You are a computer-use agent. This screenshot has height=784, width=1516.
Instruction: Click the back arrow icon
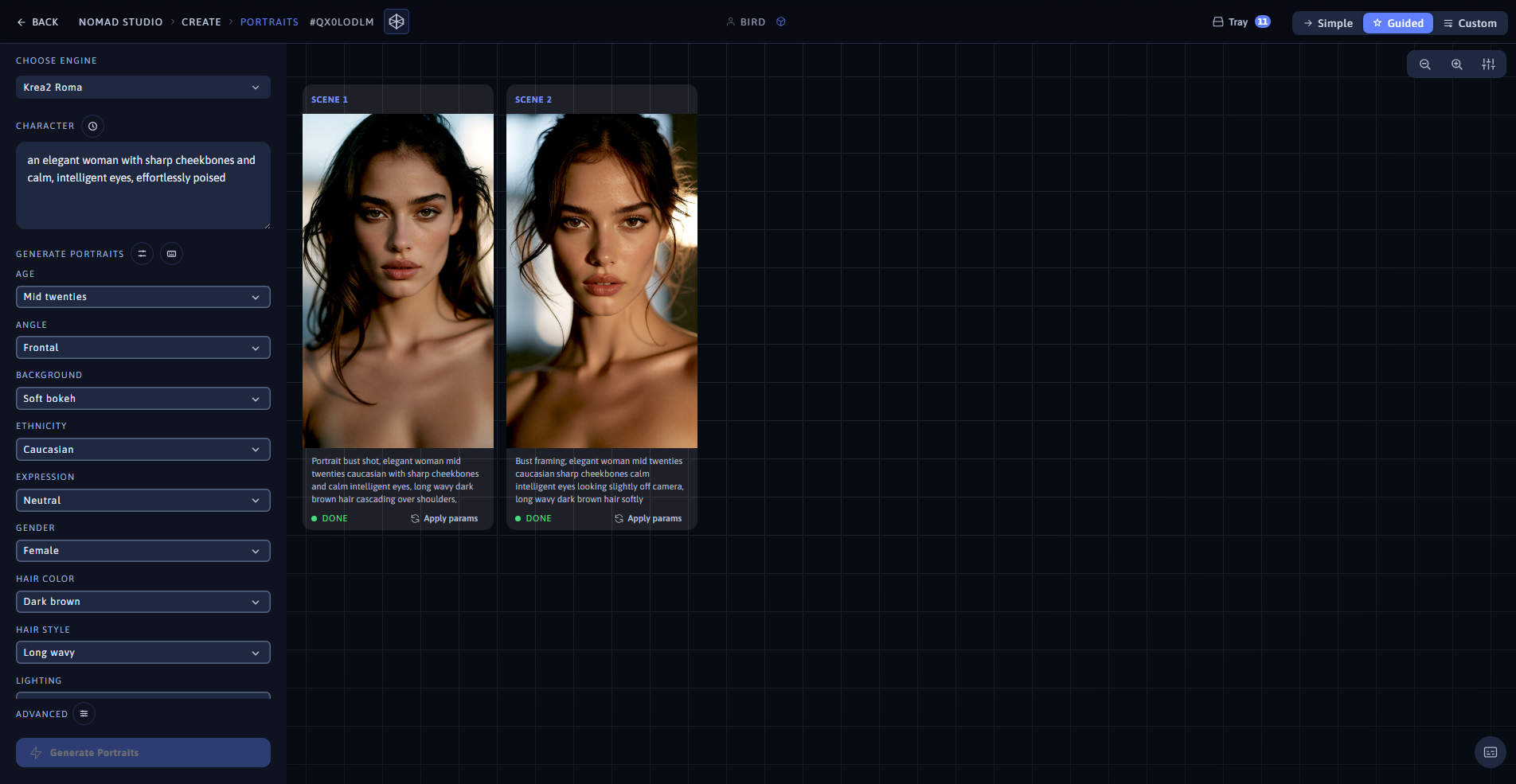[21, 22]
